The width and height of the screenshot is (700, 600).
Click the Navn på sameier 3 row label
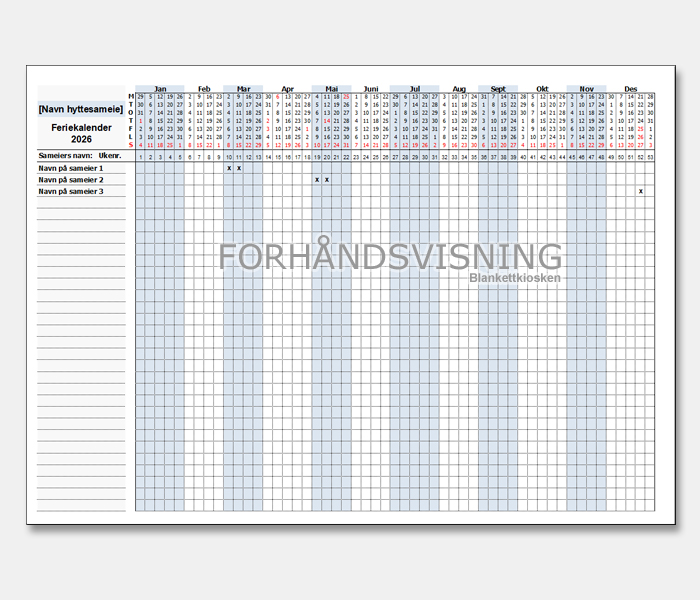(x=71, y=190)
